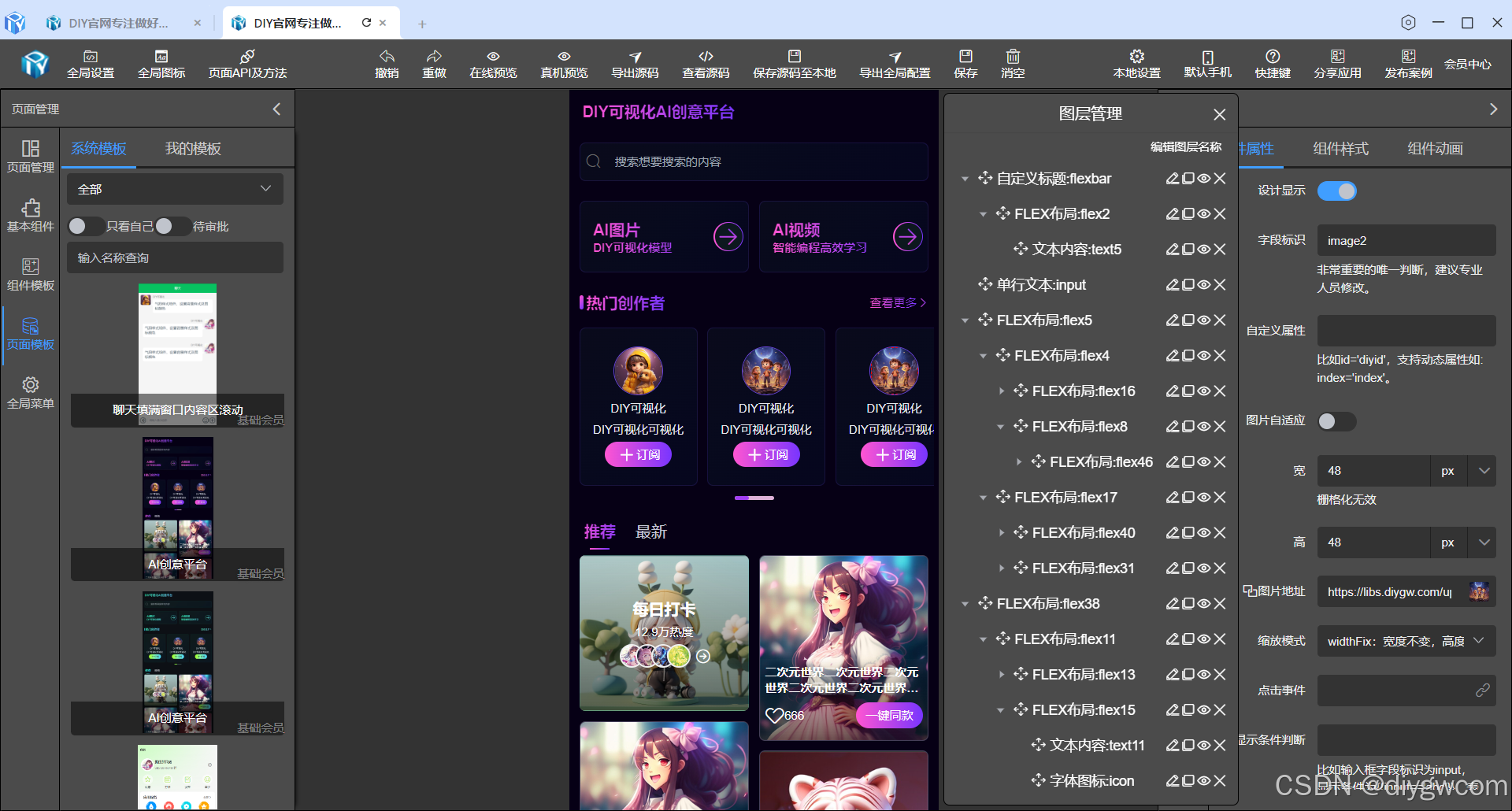
Task: Change the 缩放模式 widthFix dropdown
Action: pyautogui.click(x=1406, y=641)
